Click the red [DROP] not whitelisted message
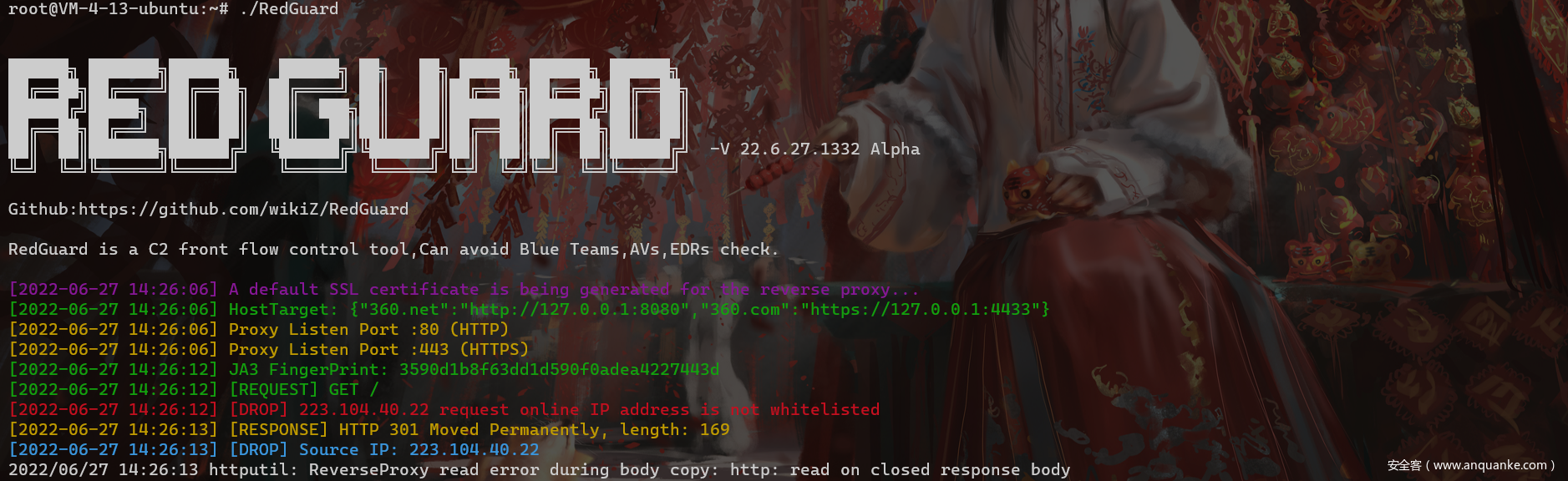The width and height of the screenshot is (1568, 481). [554, 409]
